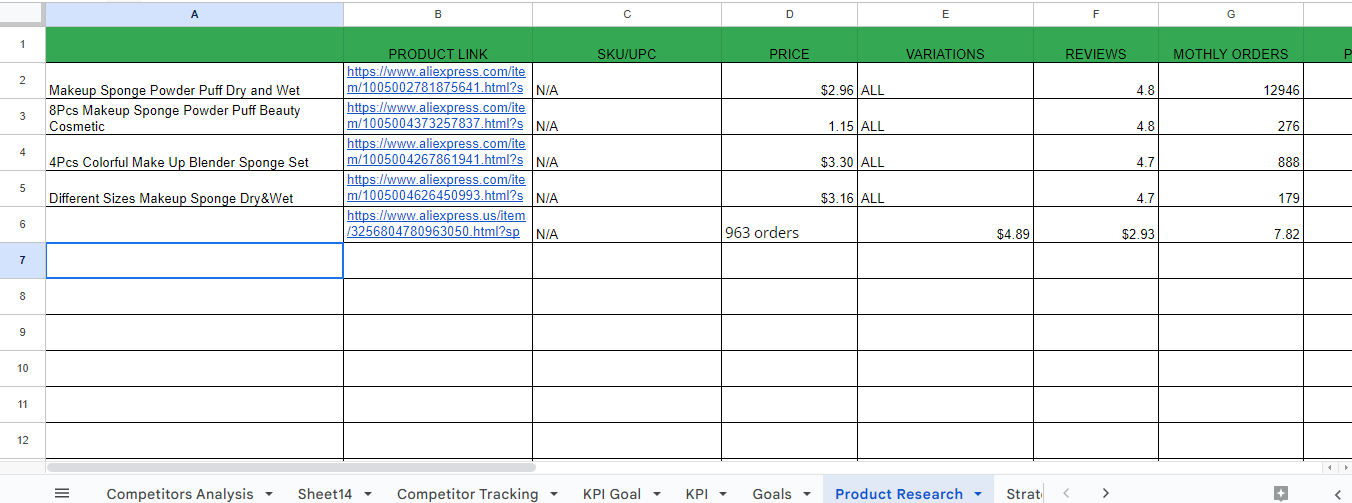Open Product Research tab dropdown menu
Viewport: 1352px width, 503px height.
pos(977,494)
